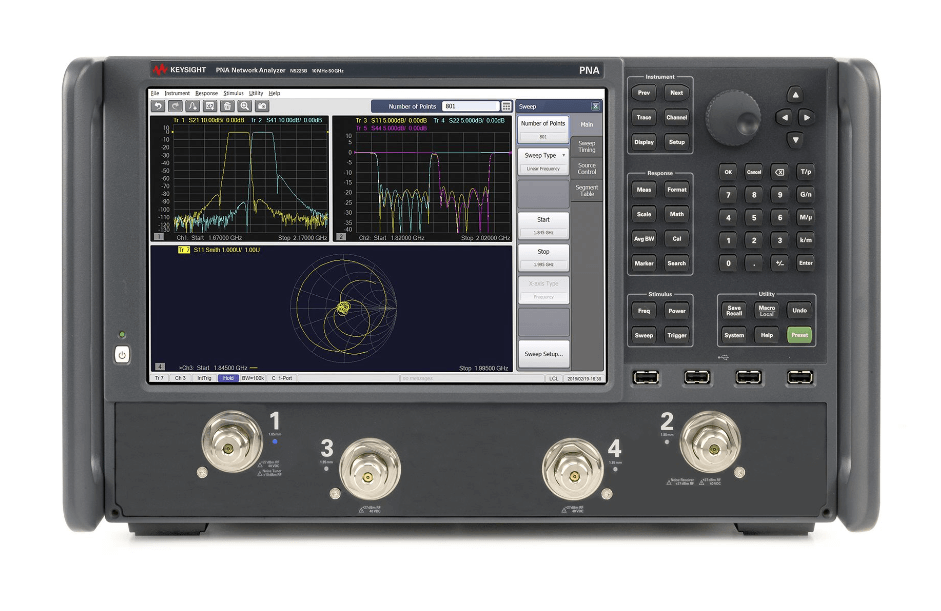Image resolution: width=941 pixels, height=611 pixels.
Task: Switch to the Segment Table tab
Action: (588, 191)
